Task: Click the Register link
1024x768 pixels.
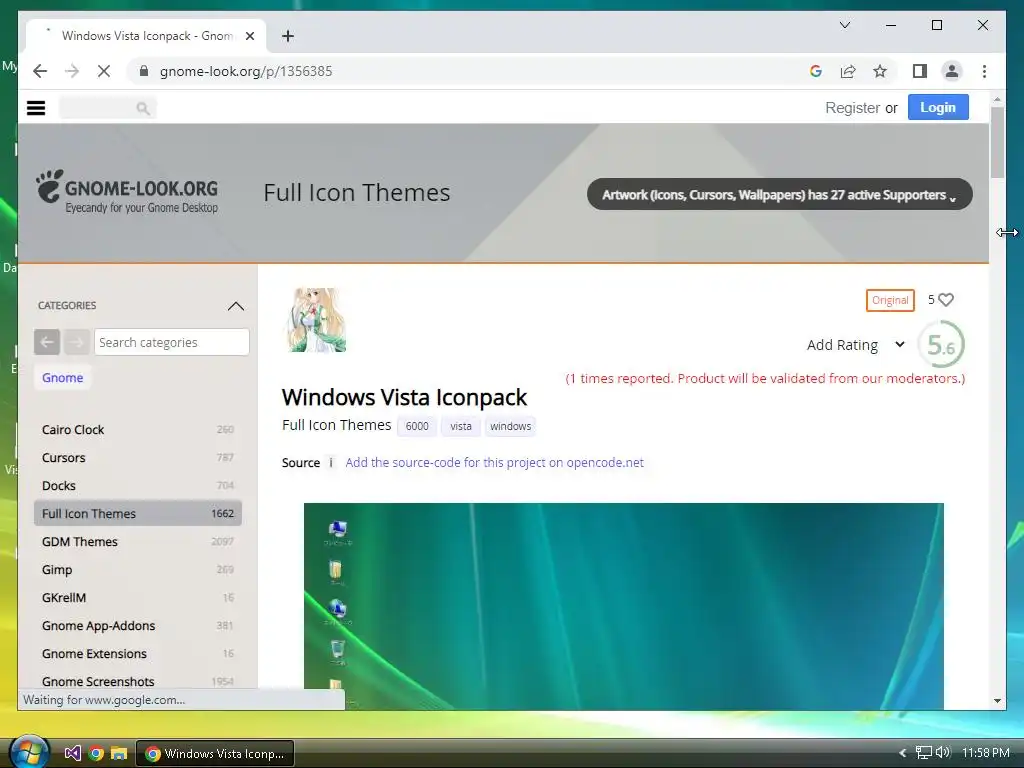Action: [852, 108]
